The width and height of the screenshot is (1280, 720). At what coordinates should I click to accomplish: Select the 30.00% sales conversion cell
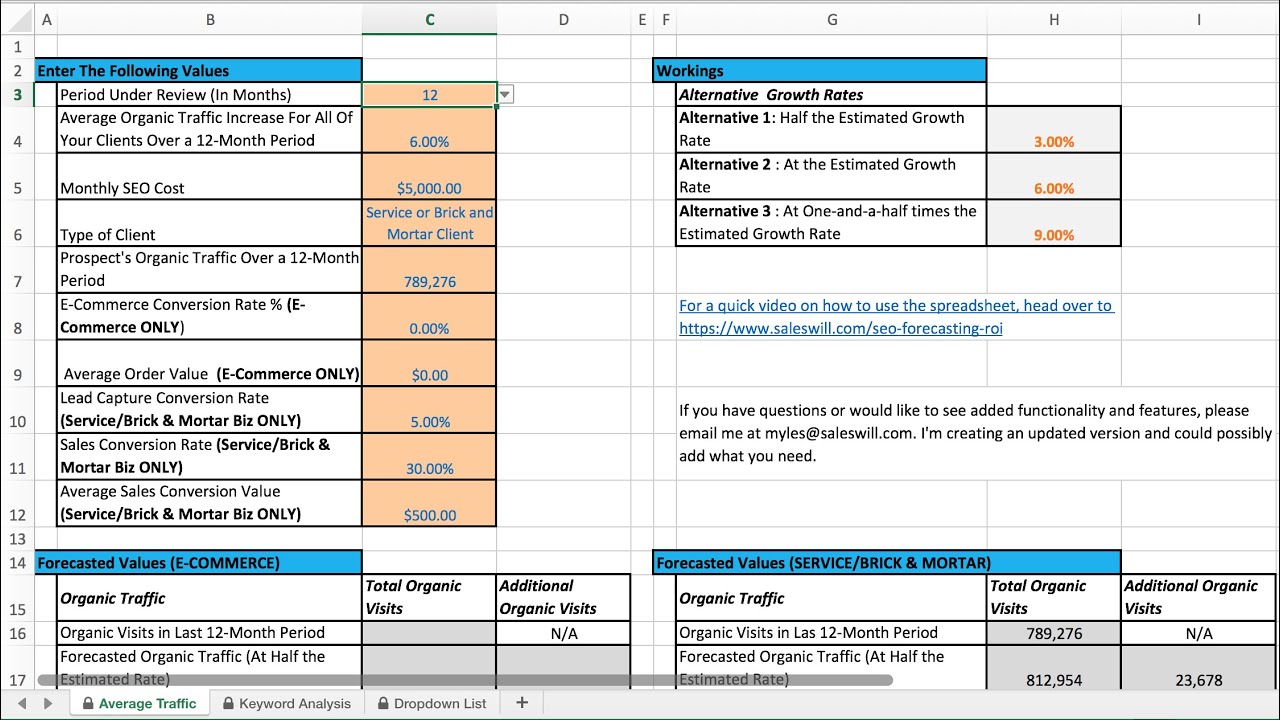pos(430,457)
